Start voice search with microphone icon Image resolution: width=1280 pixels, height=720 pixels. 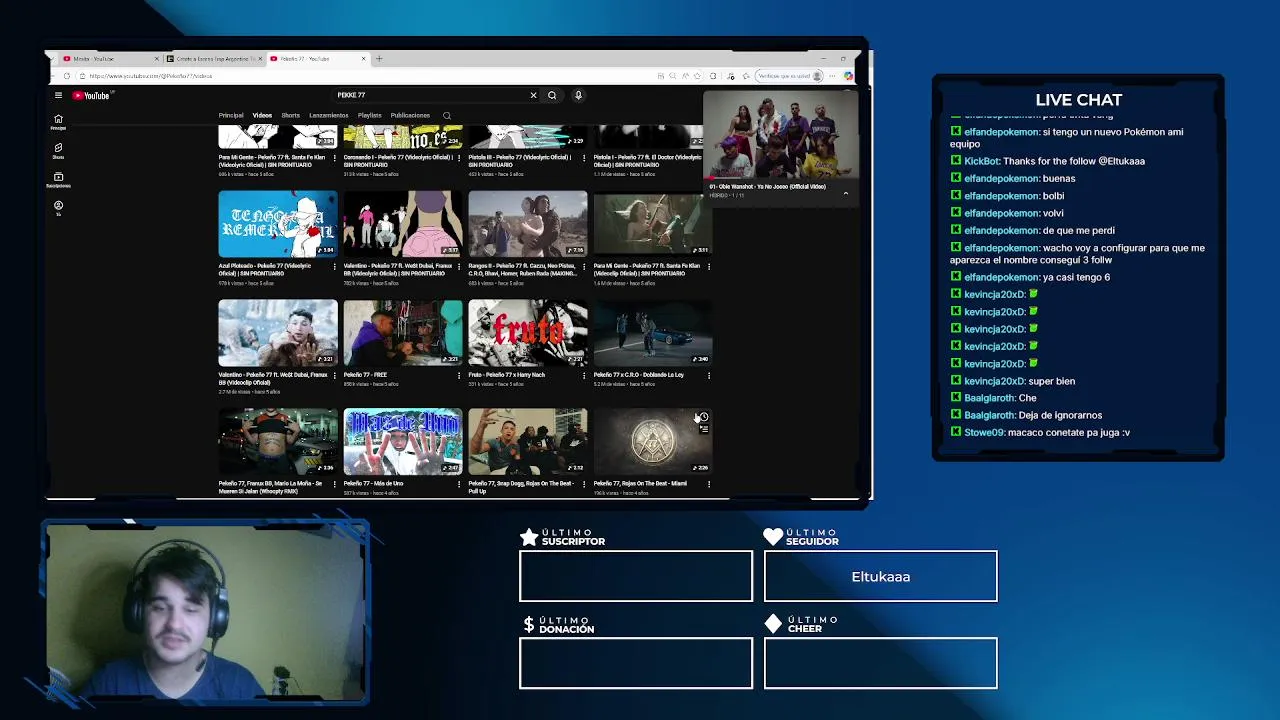point(578,95)
